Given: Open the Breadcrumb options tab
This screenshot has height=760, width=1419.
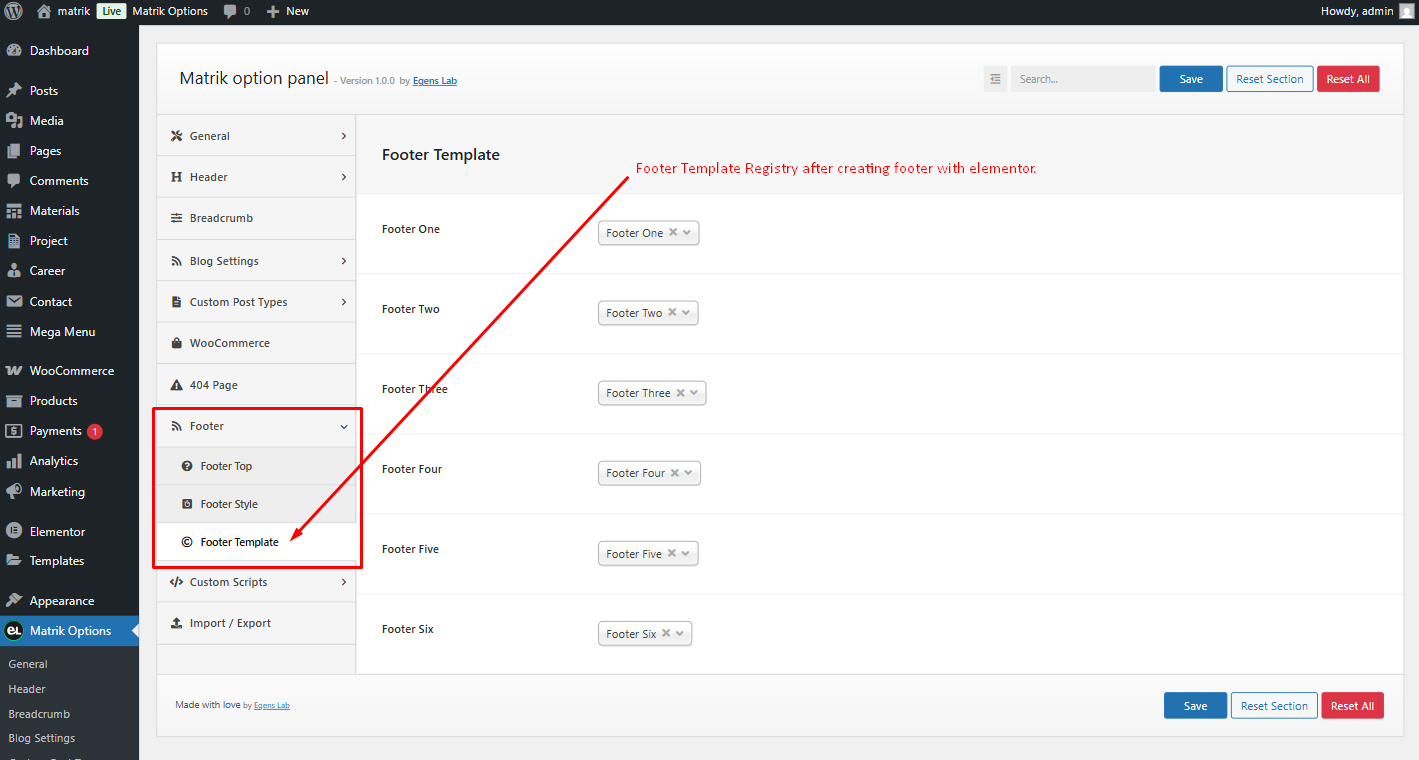Looking at the screenshot, I should [x=256, y=218].
